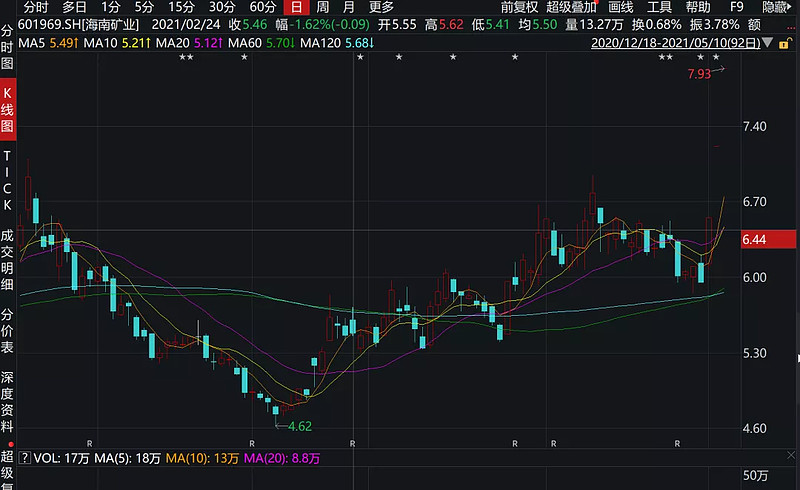Click the MA20 5.12 indicator label
800x490 pixels.
(x=189, y=43)
